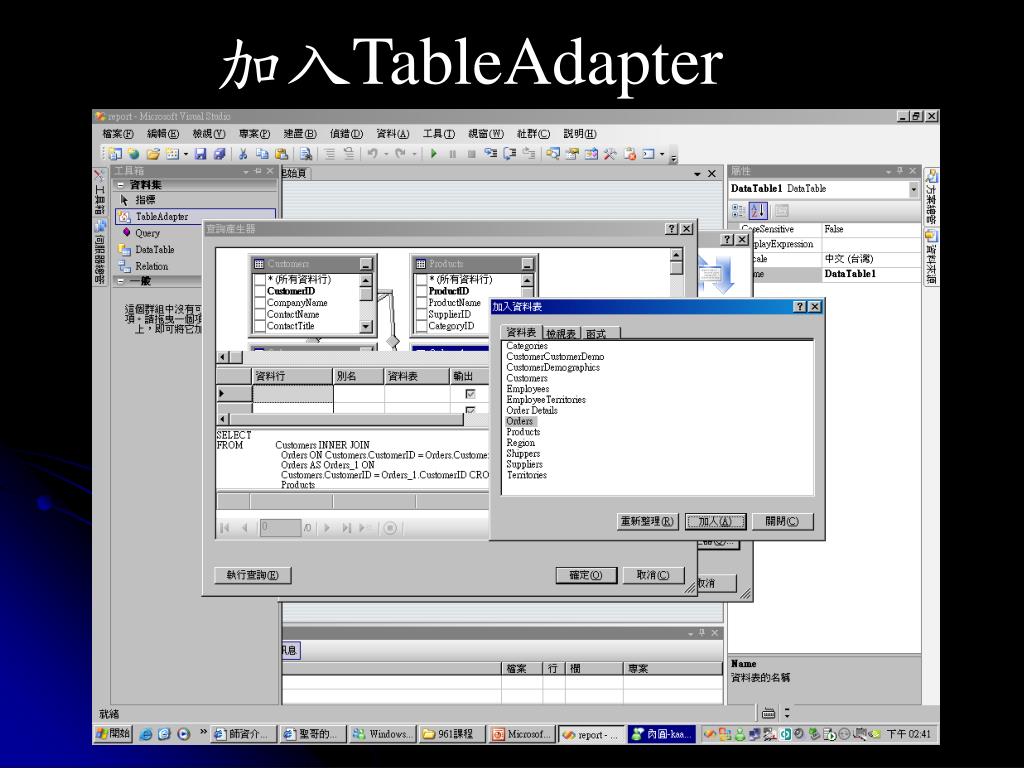Screen dimensions: 1024x768
Task: Click the green Start Debugging play icon
Action: pos(434,154)
